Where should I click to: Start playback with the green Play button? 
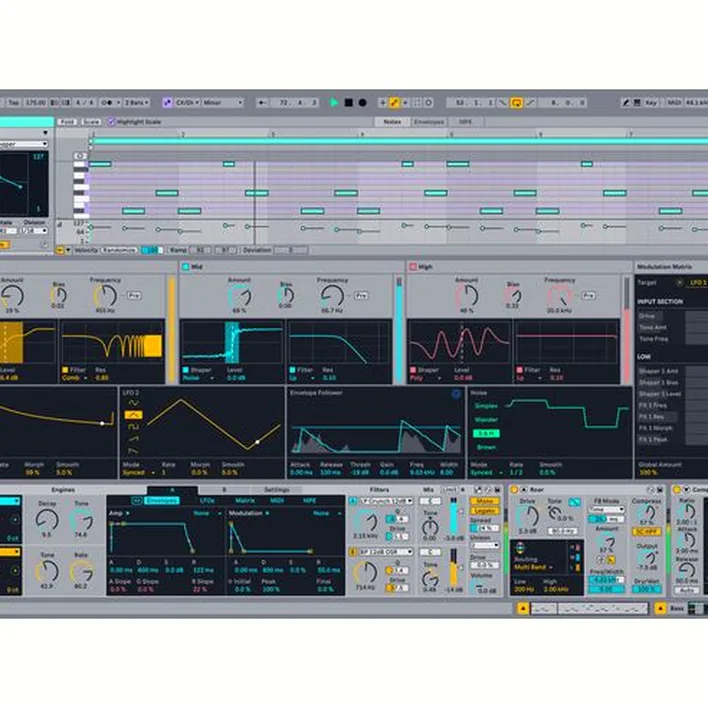pos(334,103)
